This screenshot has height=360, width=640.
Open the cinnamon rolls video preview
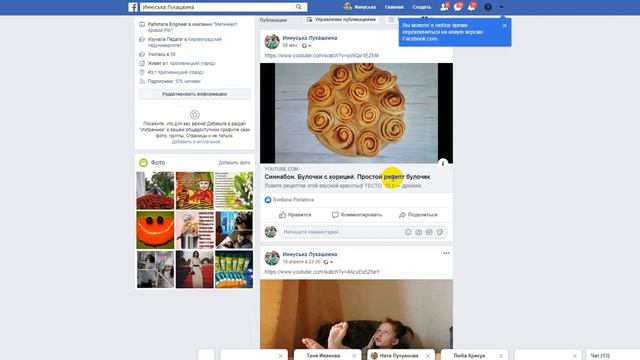pyautogui.click(x=356, y=113)
